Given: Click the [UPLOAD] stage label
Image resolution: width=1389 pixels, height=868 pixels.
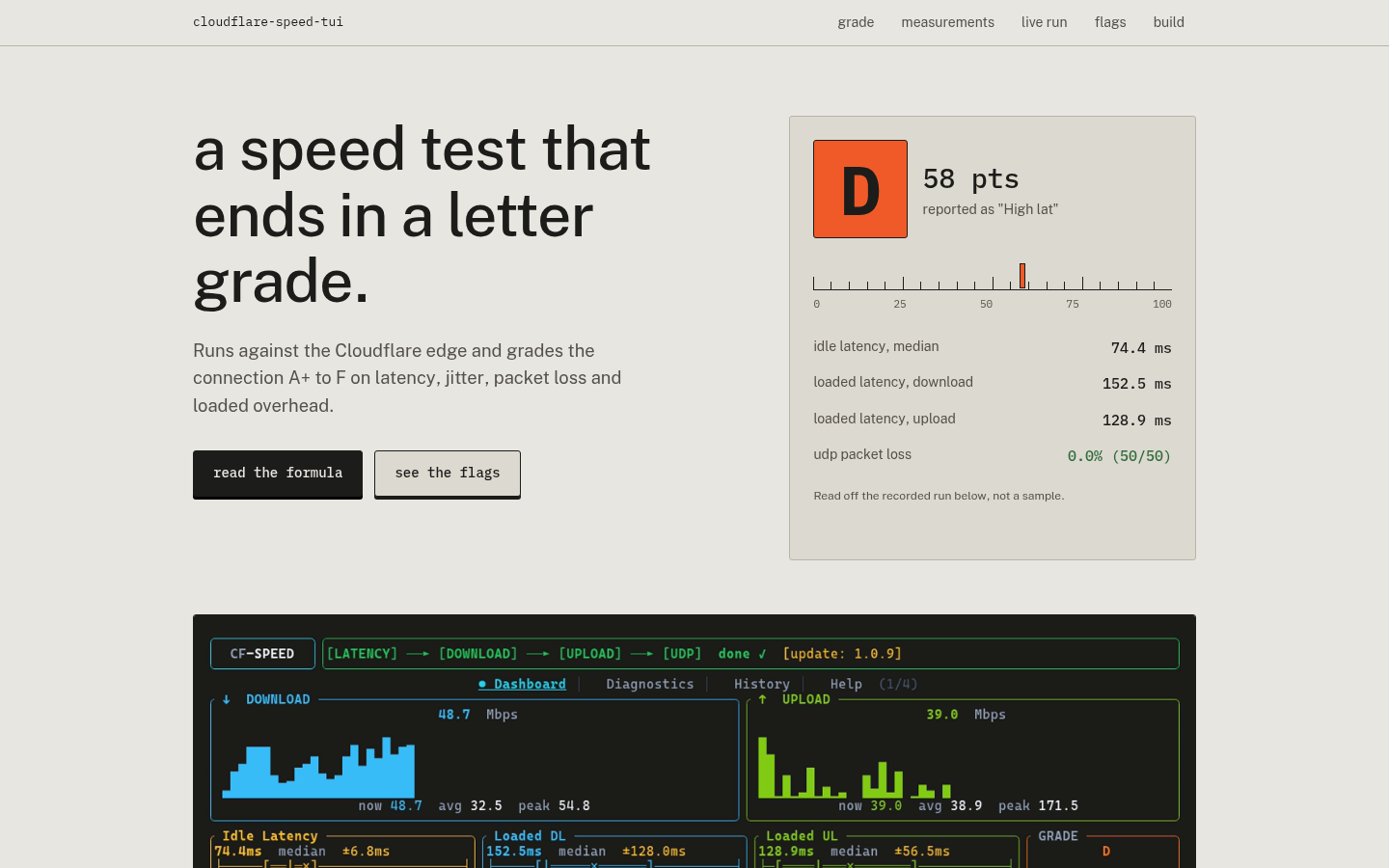Looking at the screenshot, I should point(589,654).
